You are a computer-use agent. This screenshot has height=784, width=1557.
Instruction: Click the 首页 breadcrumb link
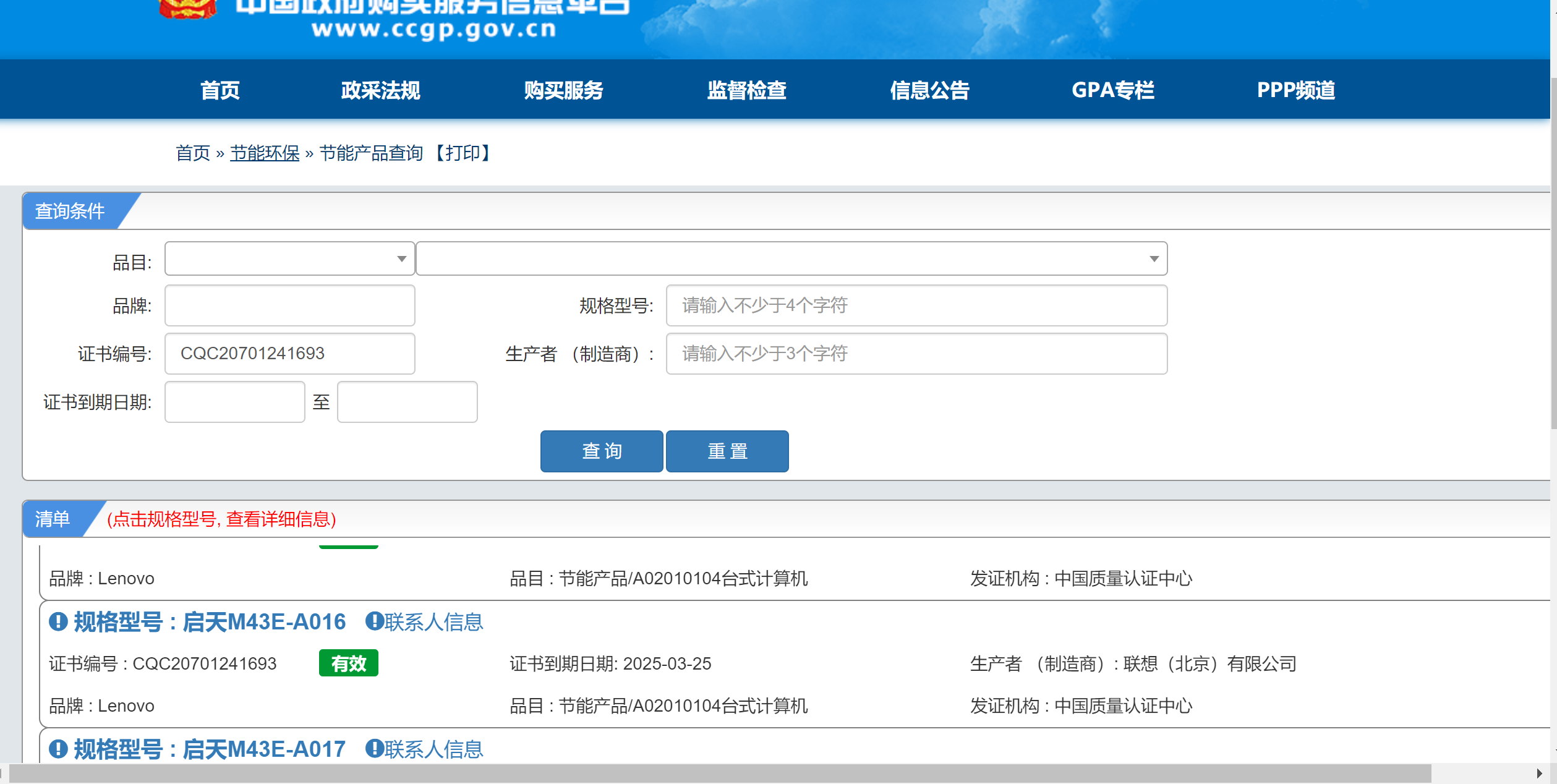tap(193, 153)
